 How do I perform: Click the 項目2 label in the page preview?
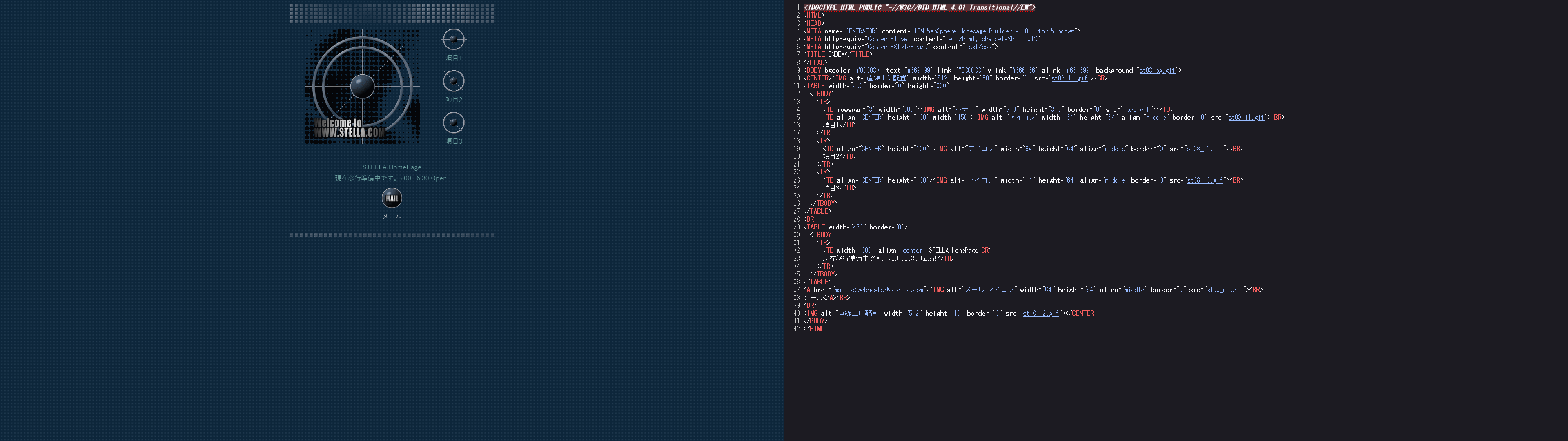pyautogui.click(x=454, y=99)
